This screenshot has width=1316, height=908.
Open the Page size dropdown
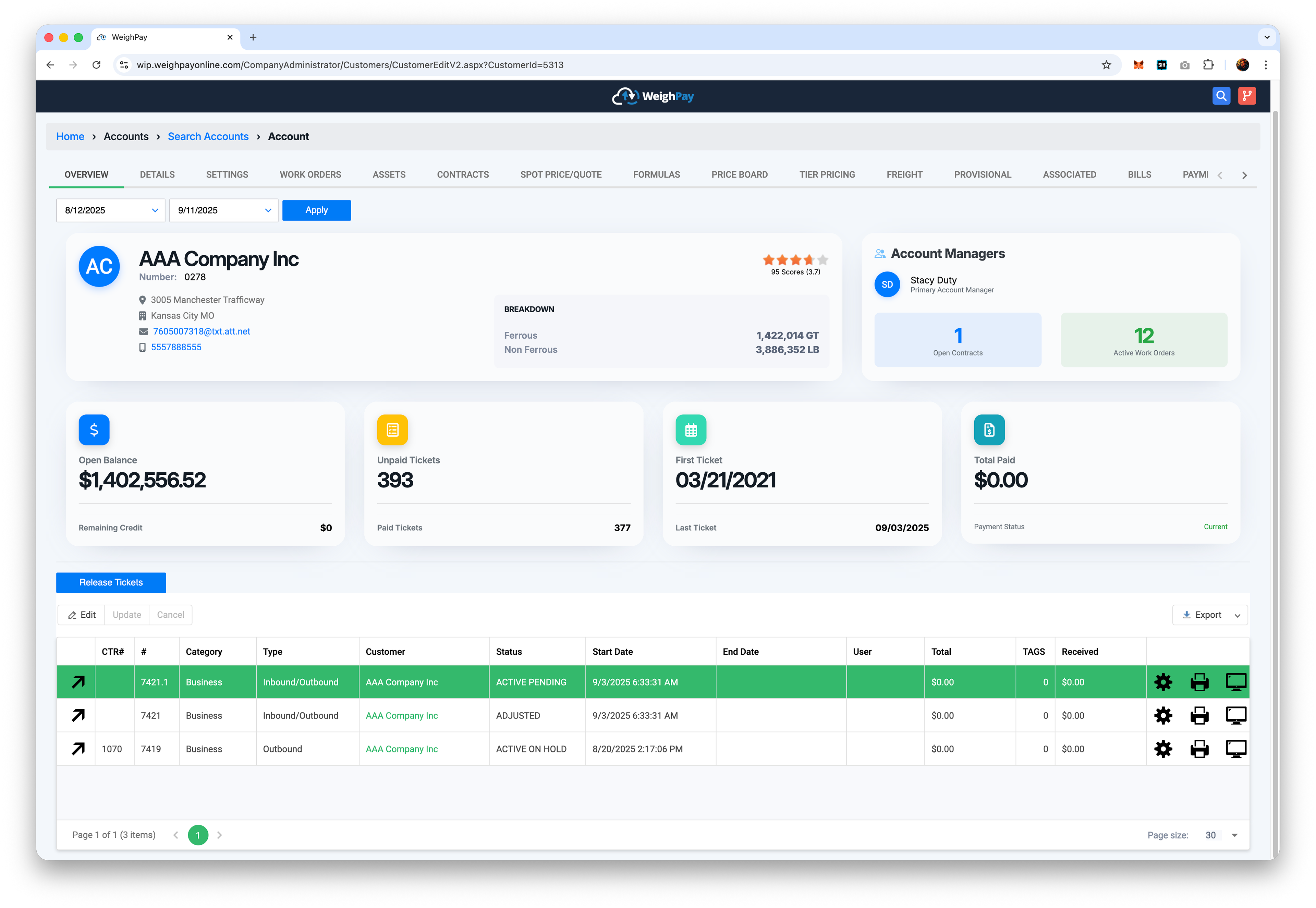coord(1235,835)
